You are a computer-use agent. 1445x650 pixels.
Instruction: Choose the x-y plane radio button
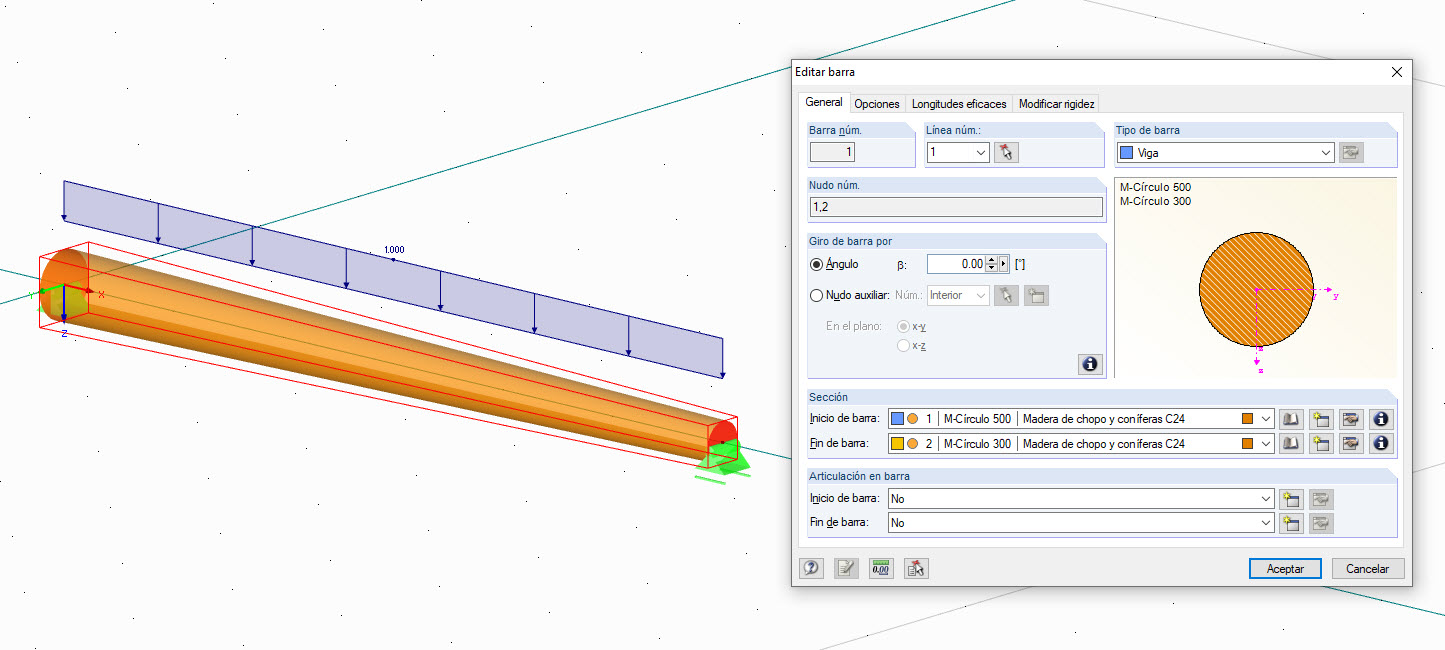tap(903, 326)
